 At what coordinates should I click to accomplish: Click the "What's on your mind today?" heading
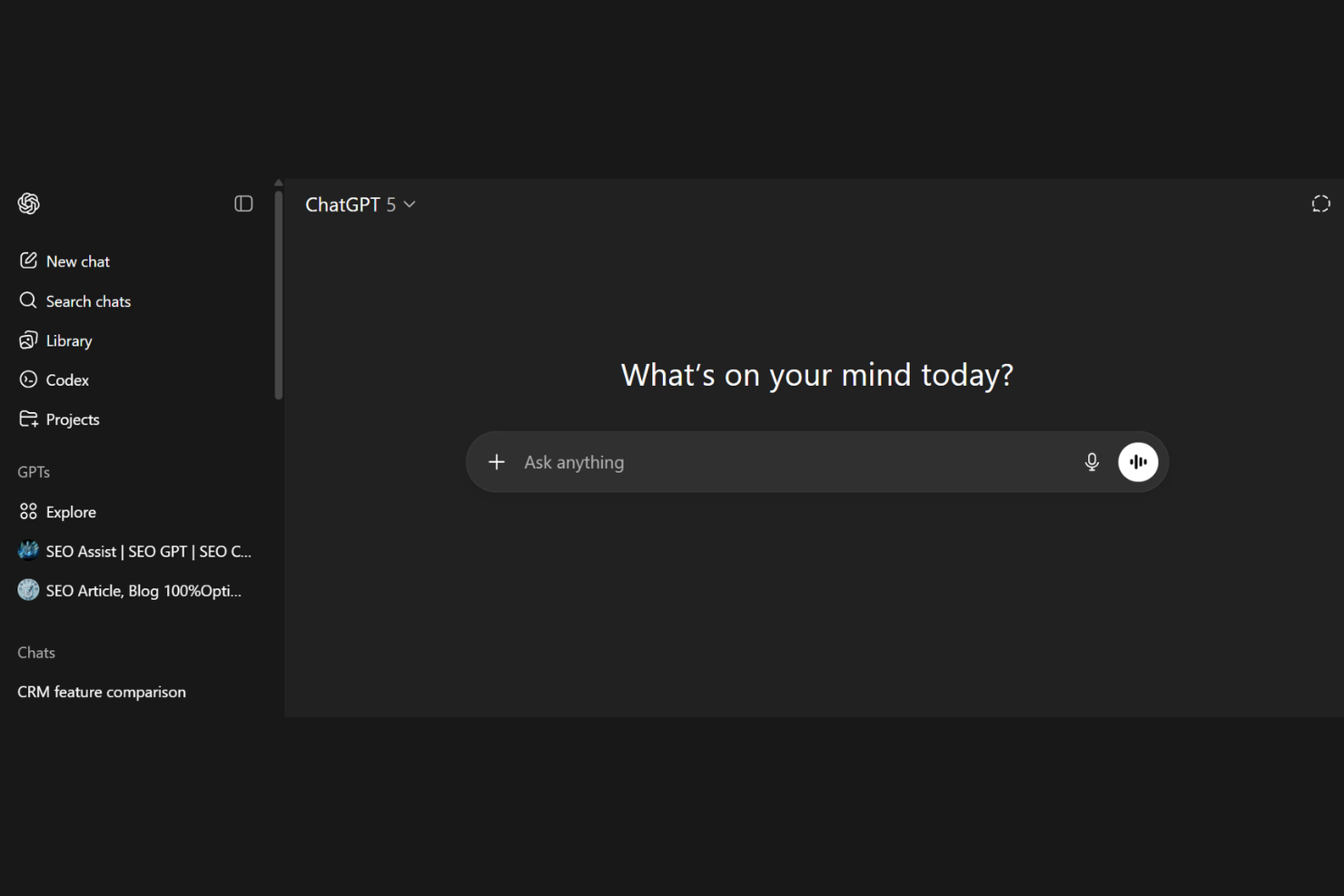click(817, 375)
